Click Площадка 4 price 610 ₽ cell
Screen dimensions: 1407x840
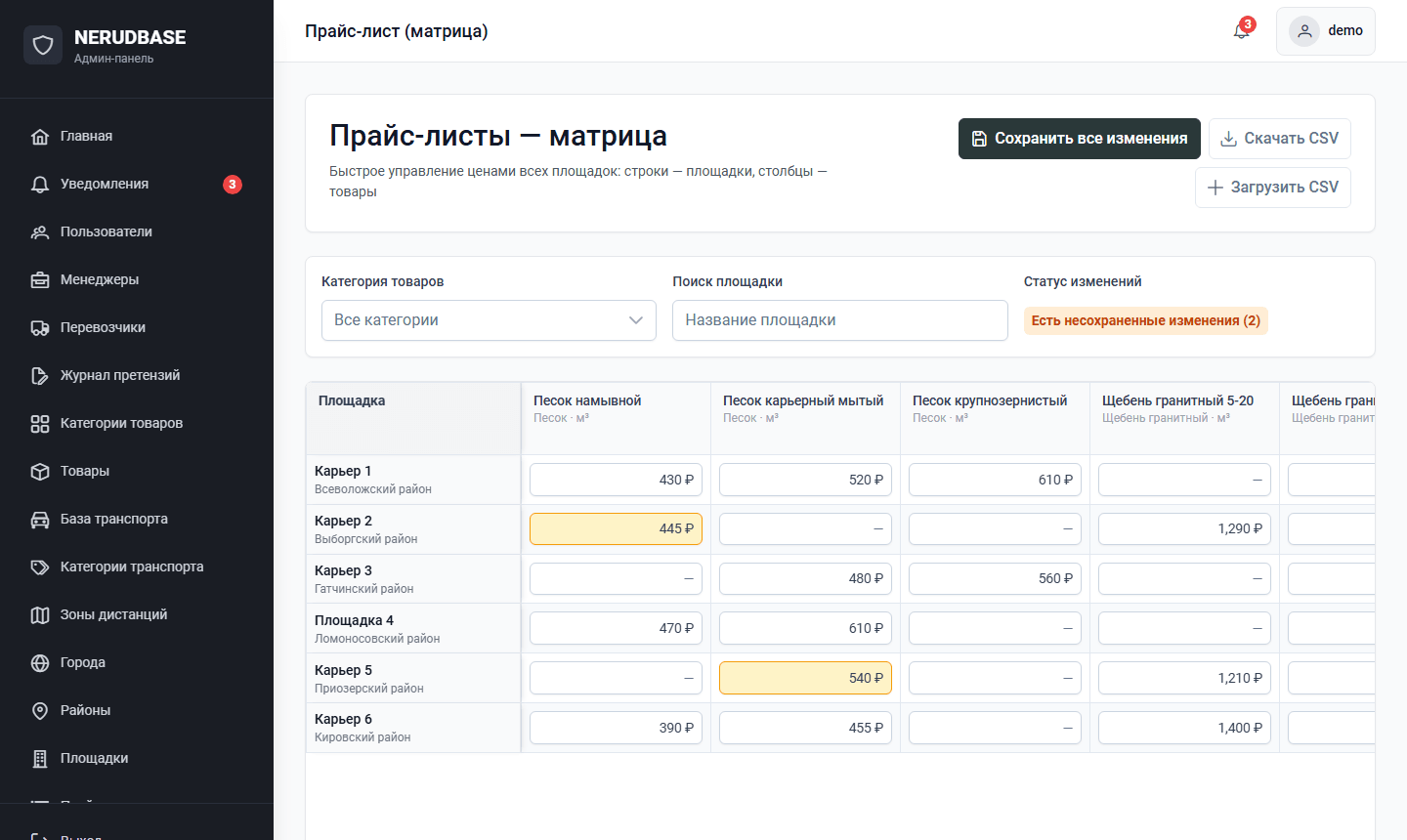point(805,628)
